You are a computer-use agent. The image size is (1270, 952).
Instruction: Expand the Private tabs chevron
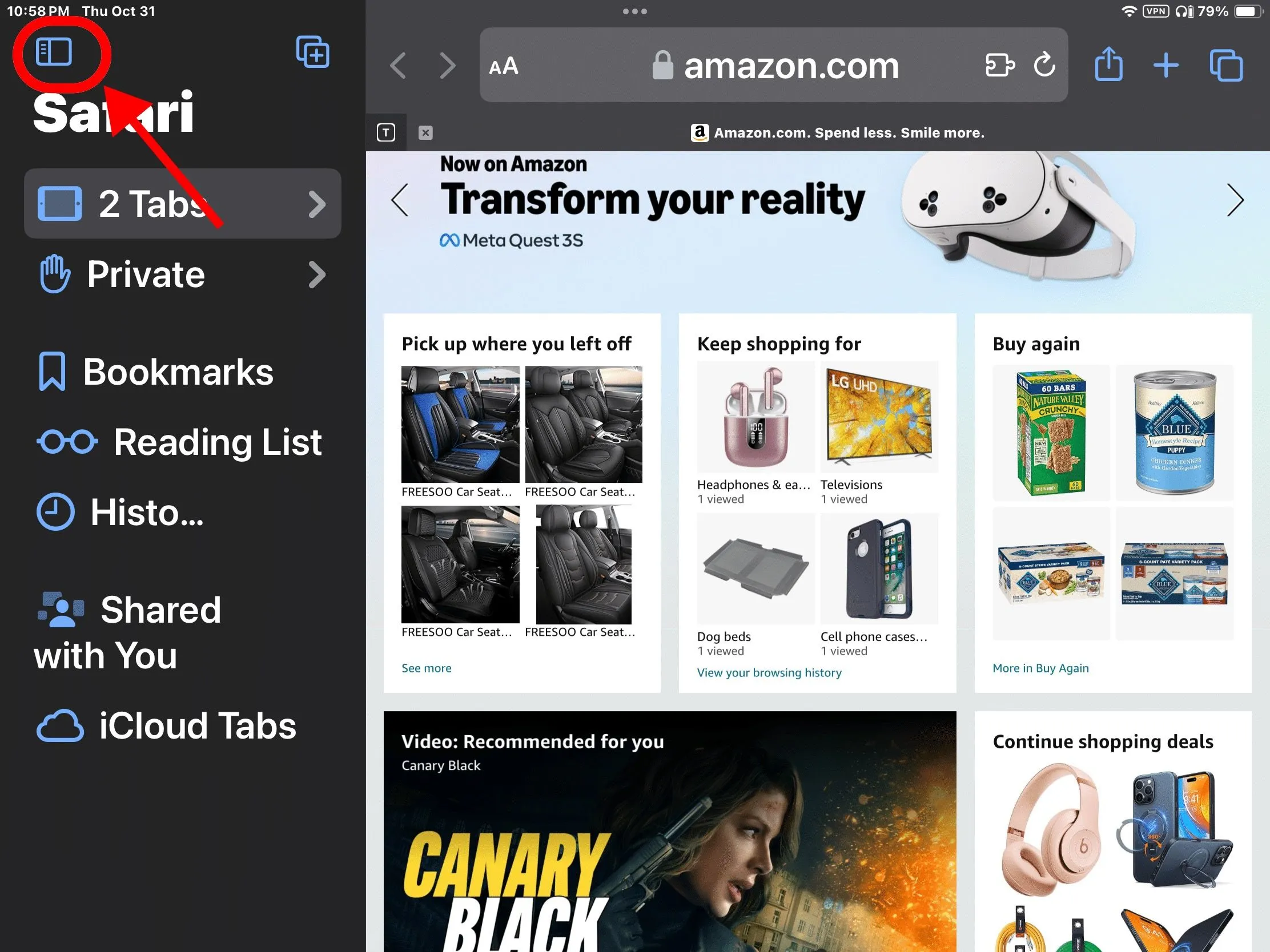[317, 275]
